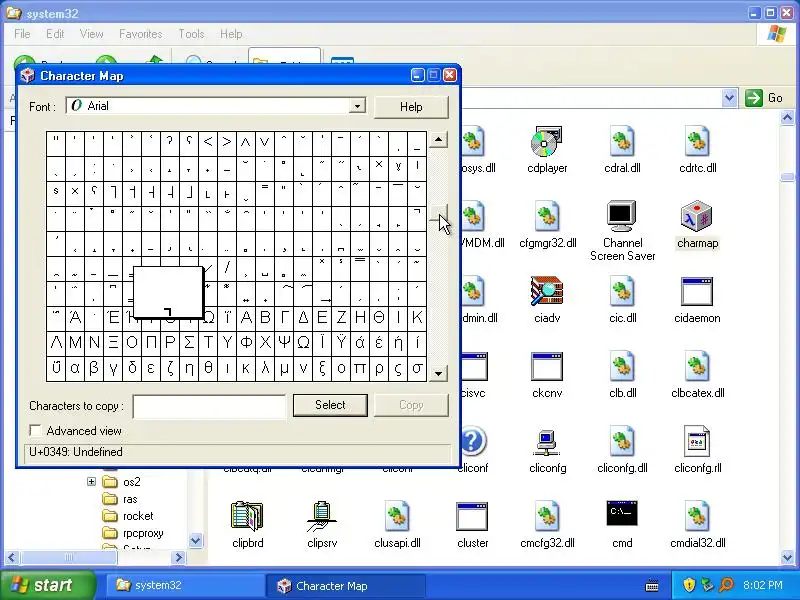Screen dimensions: 800x600
Task: Click the taskbar clock showing 8:02 PM
Action: click(x=763, y=585)
